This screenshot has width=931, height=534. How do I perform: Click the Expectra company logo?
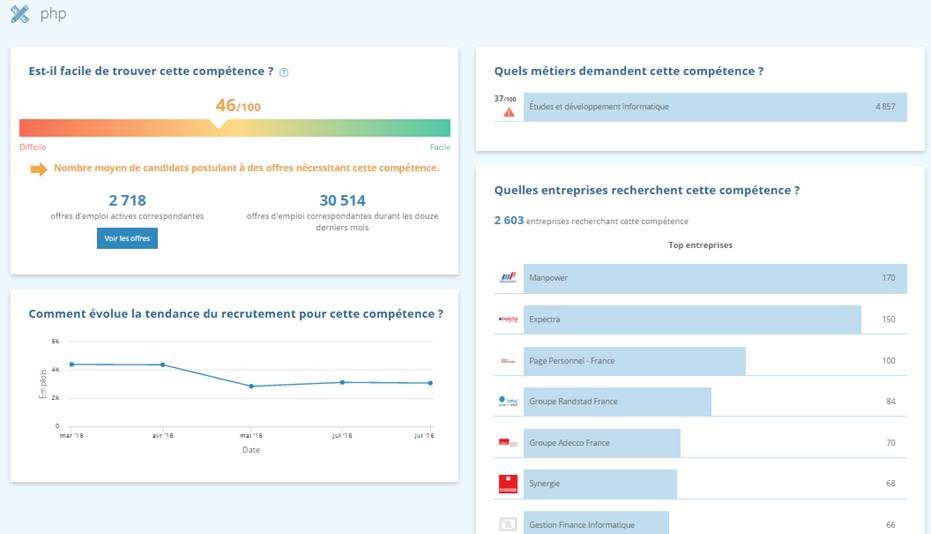point(508,319)
